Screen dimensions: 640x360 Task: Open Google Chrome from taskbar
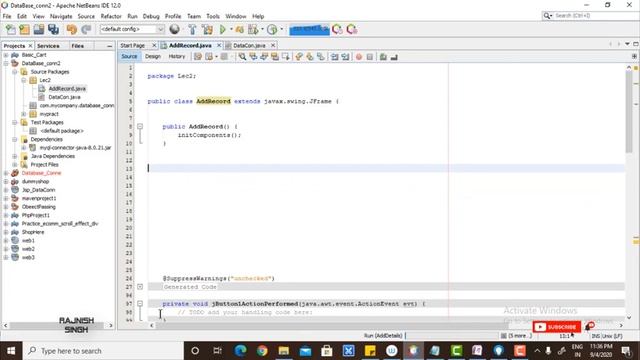(262, 351)
